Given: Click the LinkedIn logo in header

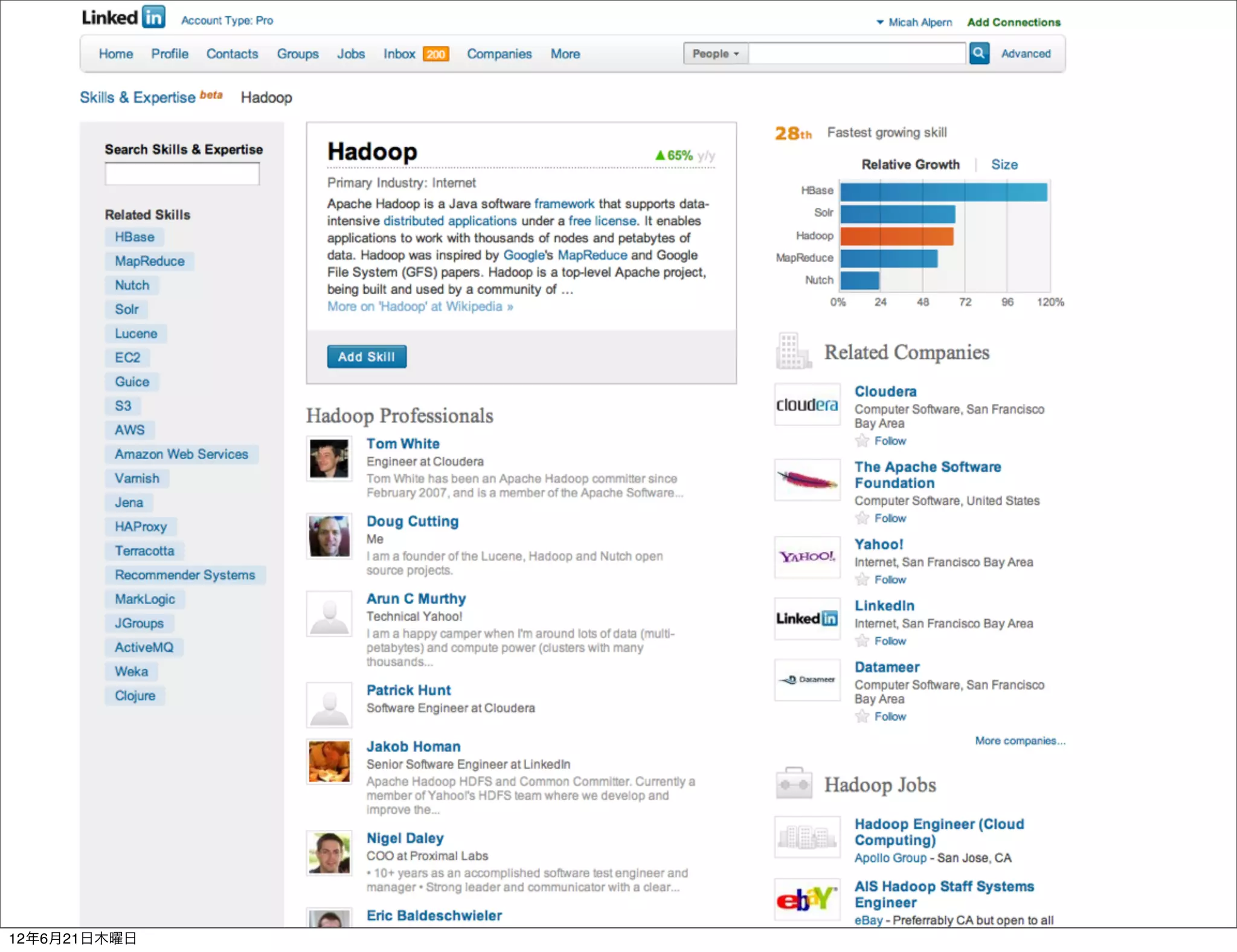Looking at the screenshot, I should coord(124,18).
